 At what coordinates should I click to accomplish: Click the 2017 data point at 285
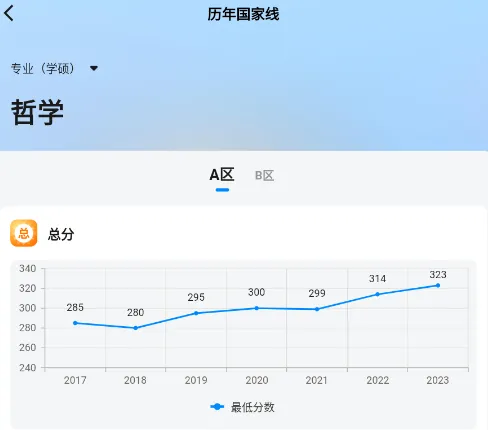click(75, 323)
